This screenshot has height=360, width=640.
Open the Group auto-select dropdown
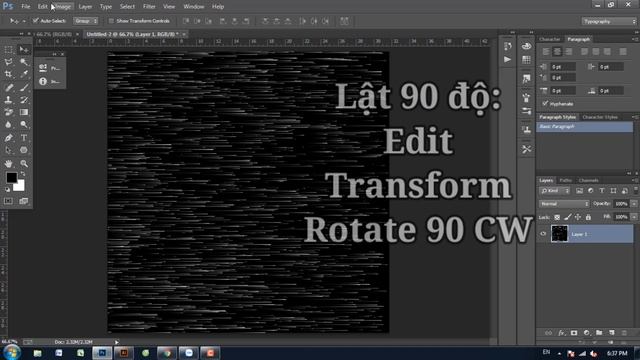tap(85, 21)
